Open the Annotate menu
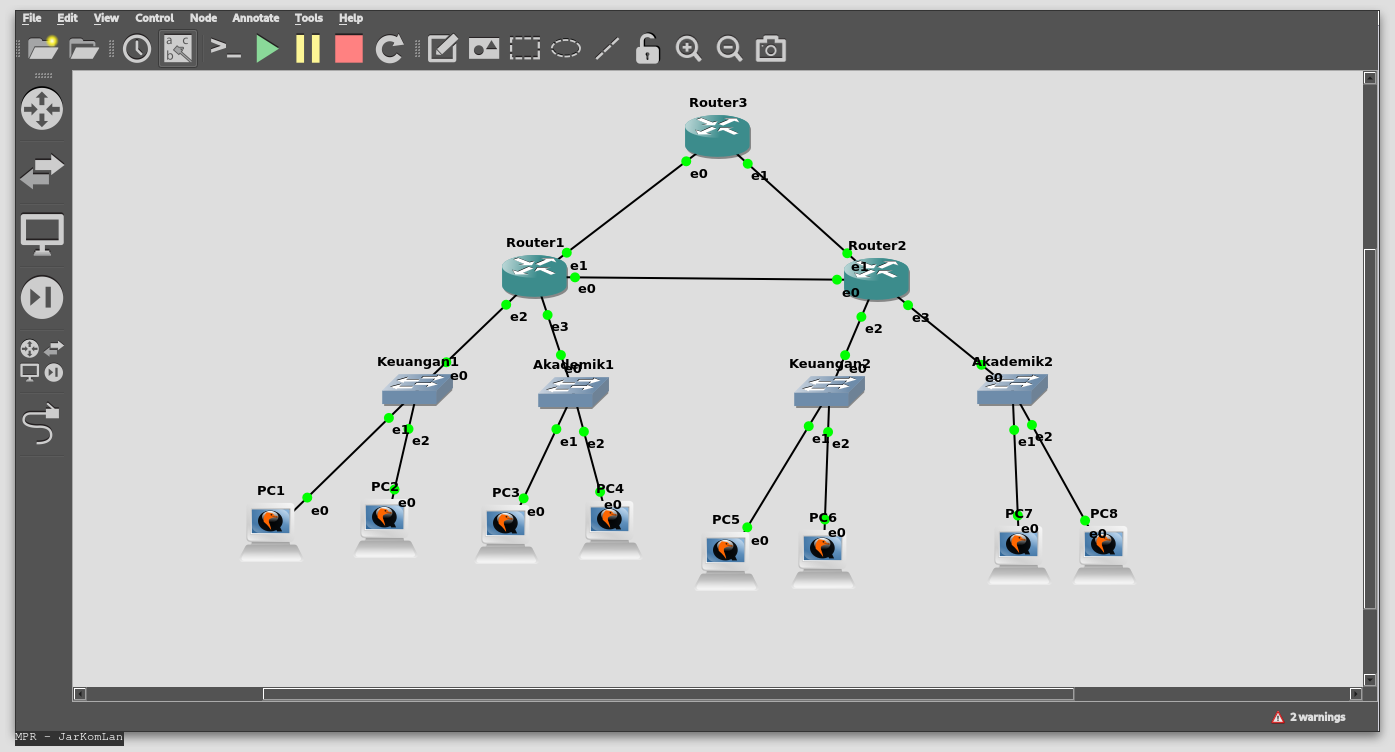The image size is (1395, 752). pos(256,18)
